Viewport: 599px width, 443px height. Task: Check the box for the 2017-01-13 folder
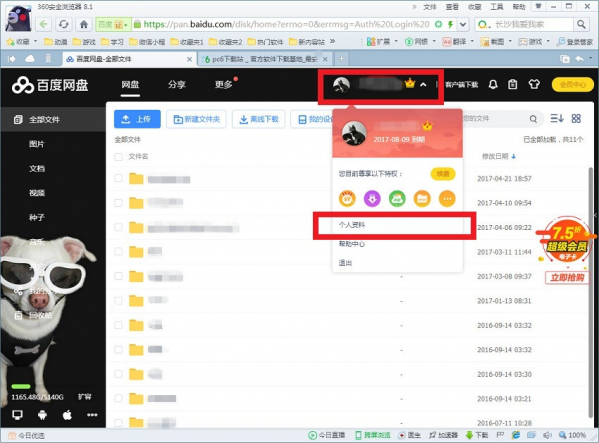[x=118, y=301]
